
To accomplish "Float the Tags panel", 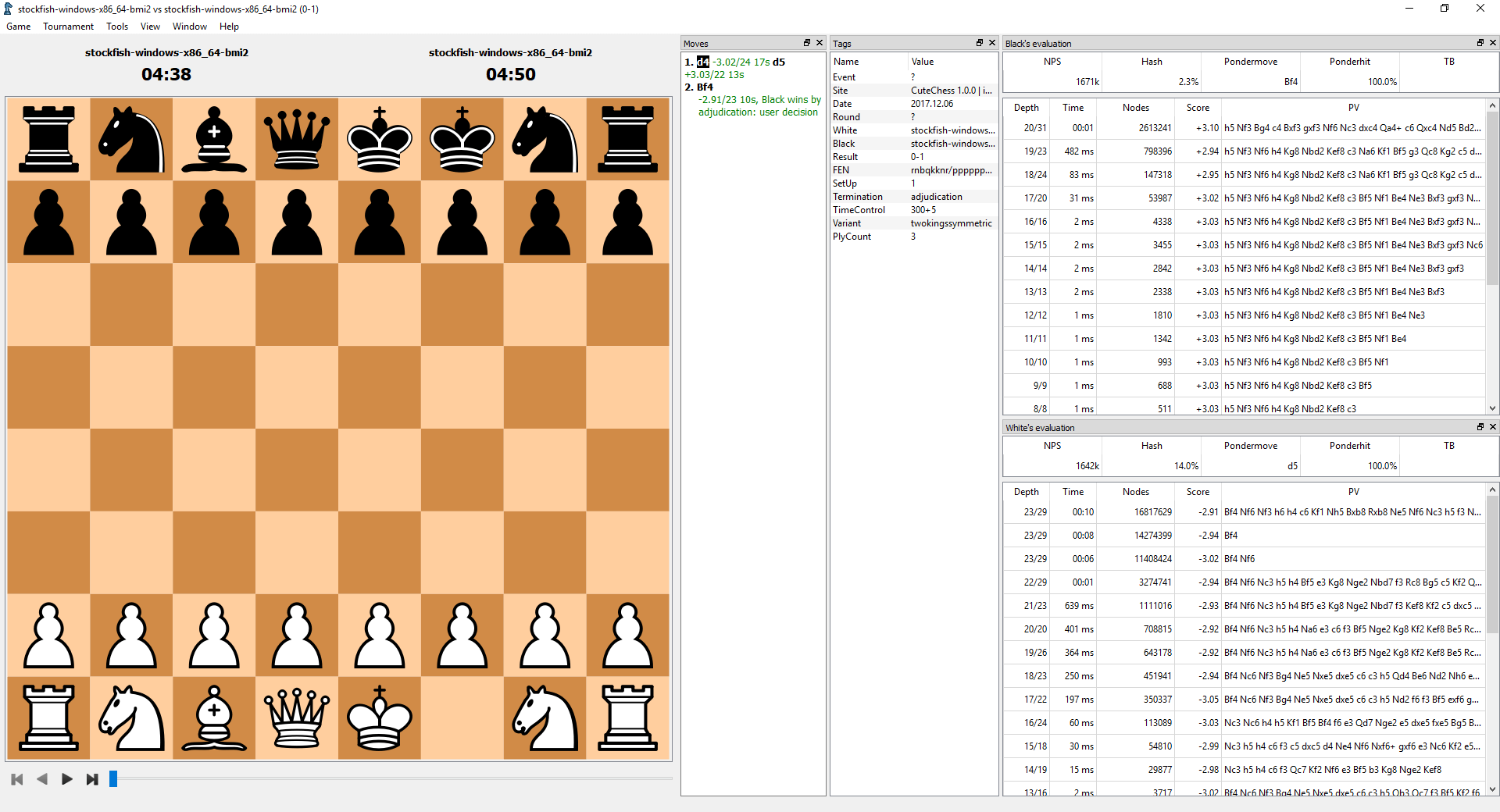I will coord(980,43).
